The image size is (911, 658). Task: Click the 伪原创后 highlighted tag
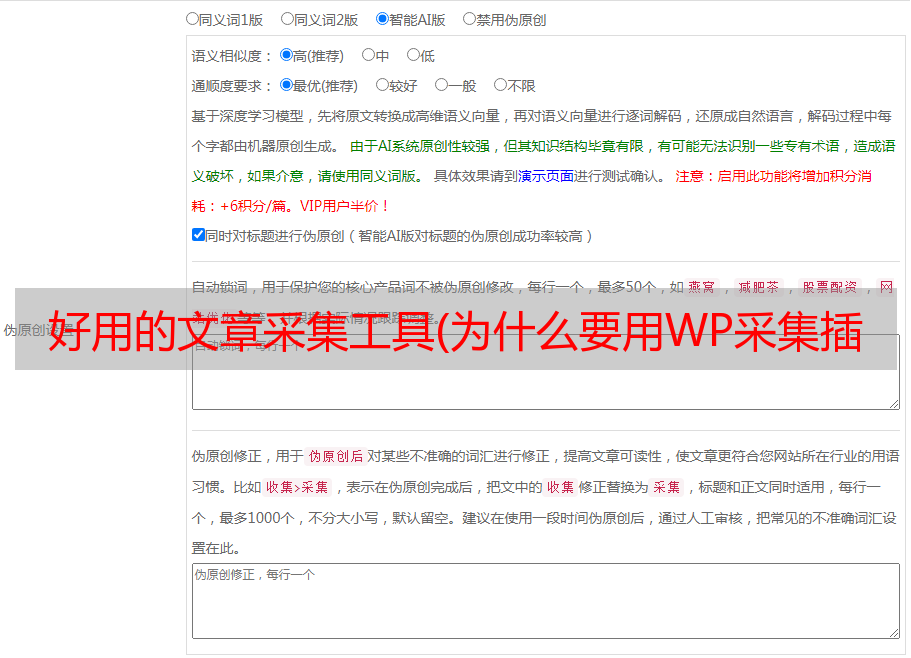336,456
